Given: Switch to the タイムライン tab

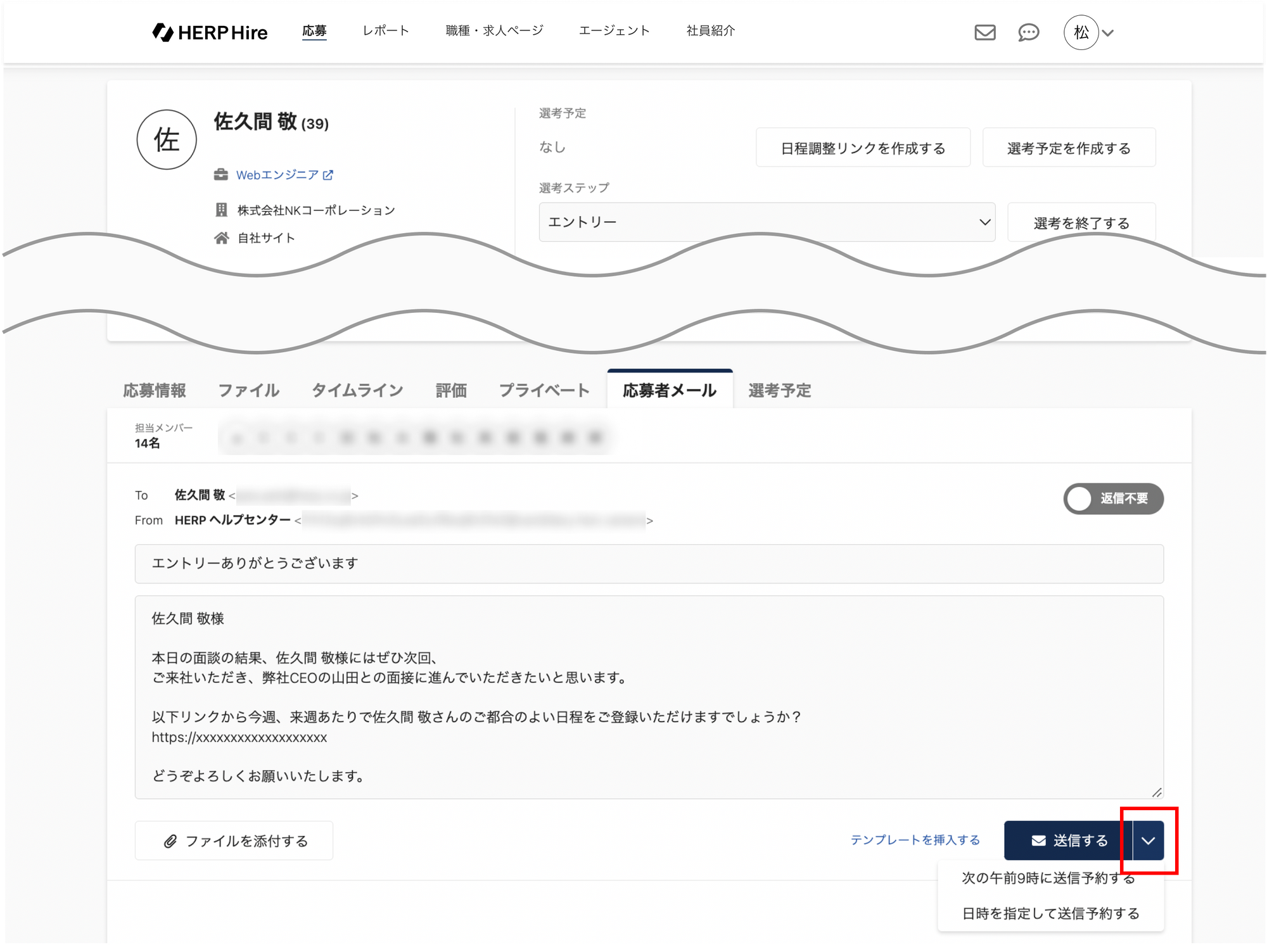Looking at the screenshot, I should 357,390.
